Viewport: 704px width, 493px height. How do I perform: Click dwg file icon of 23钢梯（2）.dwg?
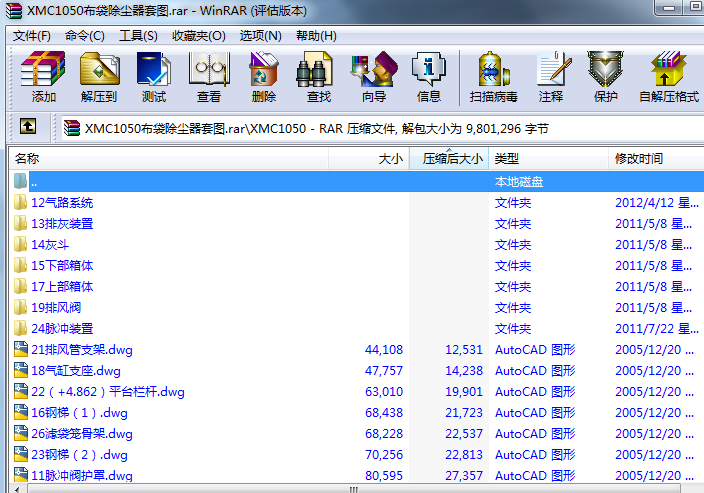pos(21,454)
